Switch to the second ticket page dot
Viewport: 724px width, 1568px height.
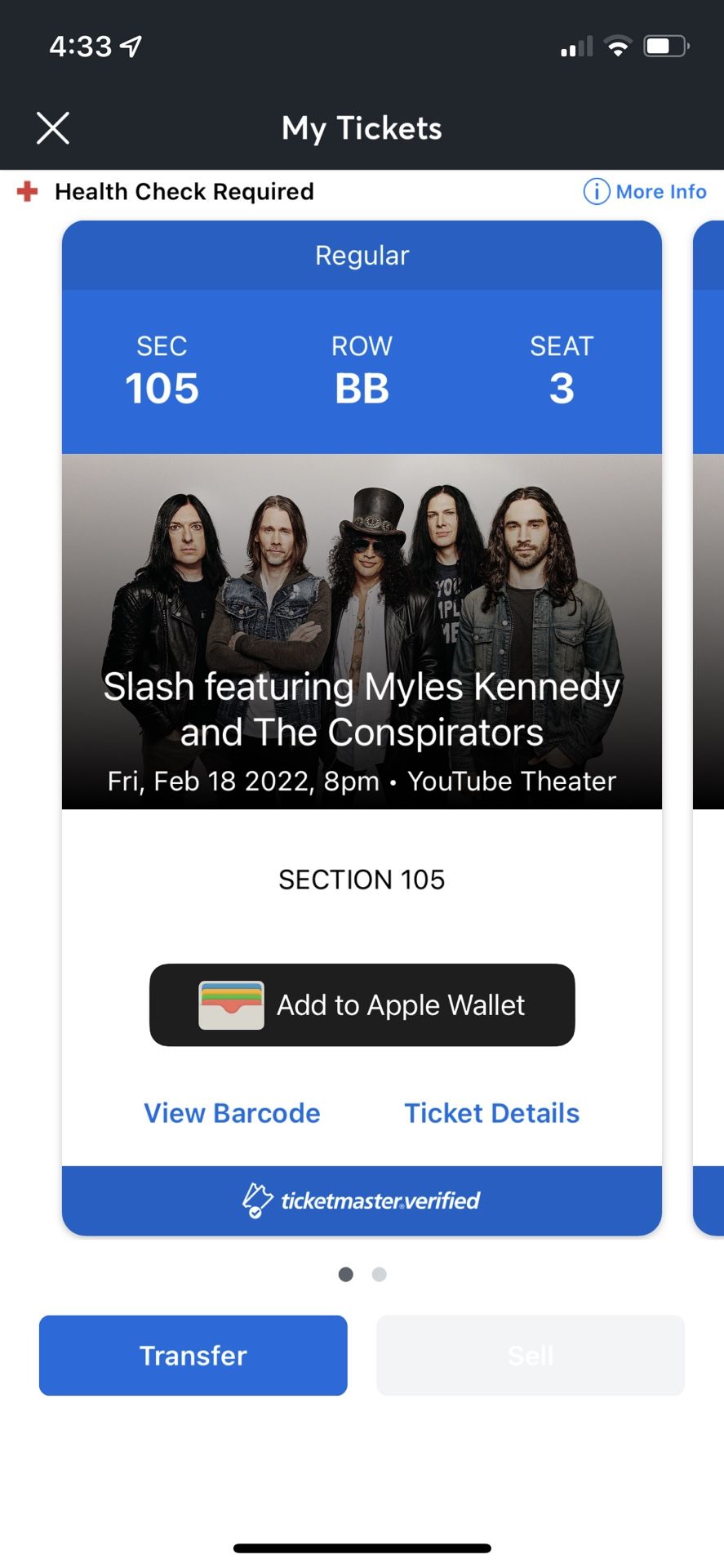(379, 1274)
